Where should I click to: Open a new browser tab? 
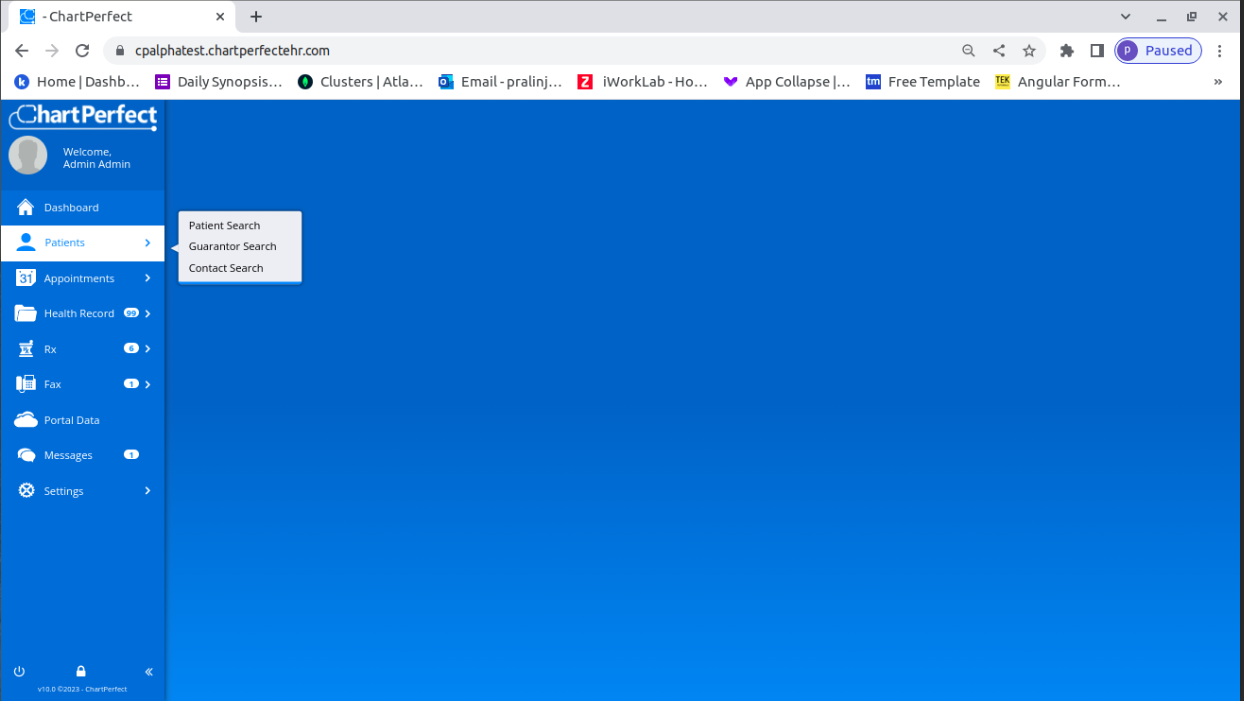(256, 17)
